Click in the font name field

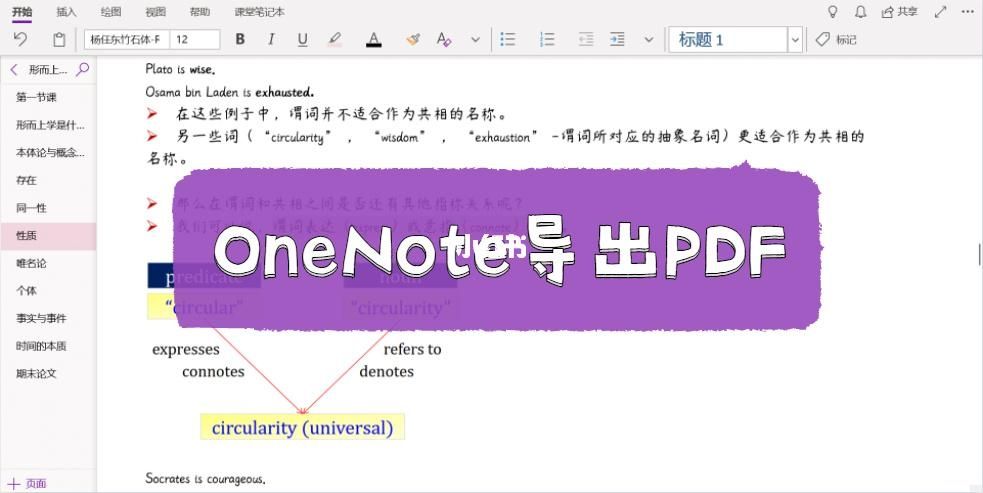[x=127, y=40]
